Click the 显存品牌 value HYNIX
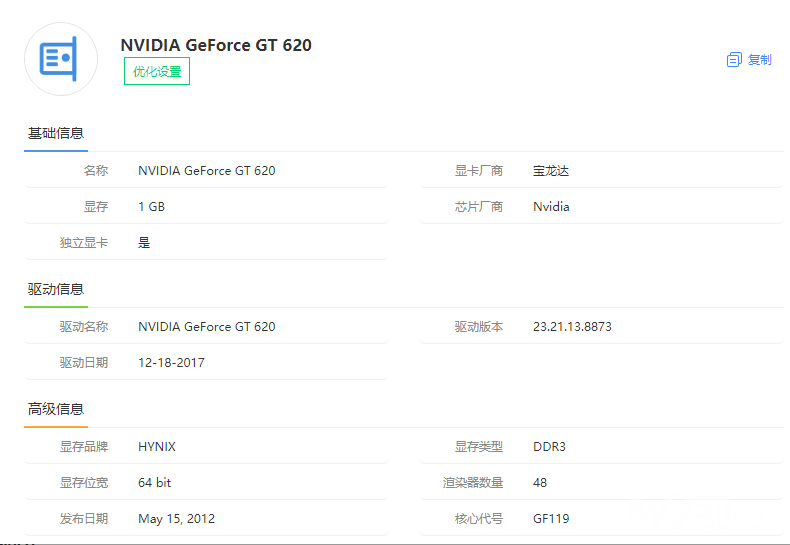Image resolution: width=790 pixels, height=545 pixels. tap(157, 447)
